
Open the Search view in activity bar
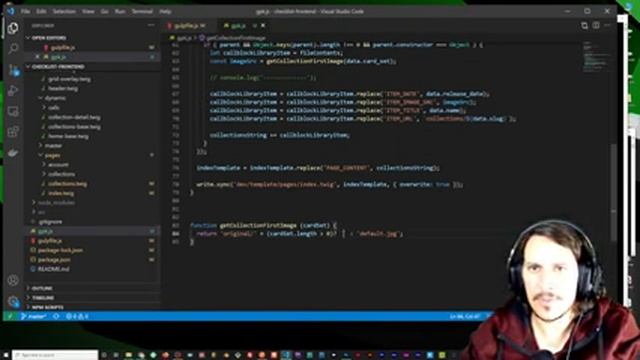pyautogui.click(x=13, y=49)
